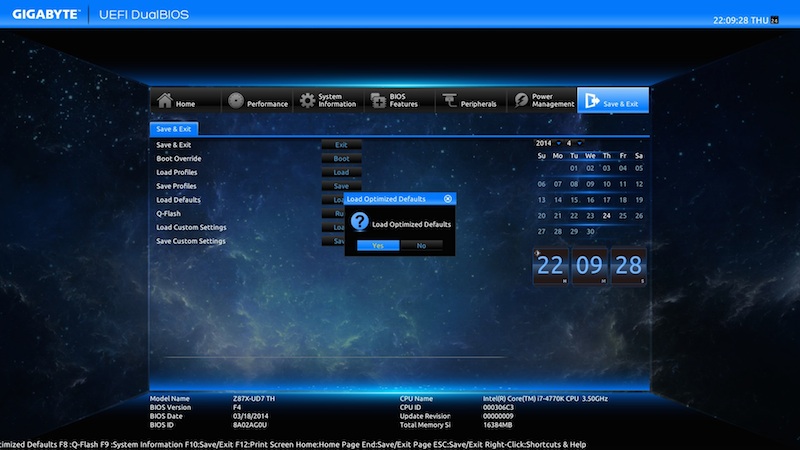Pick day 30 in the calendar
800x450 pixels.
tap(590, 232)
